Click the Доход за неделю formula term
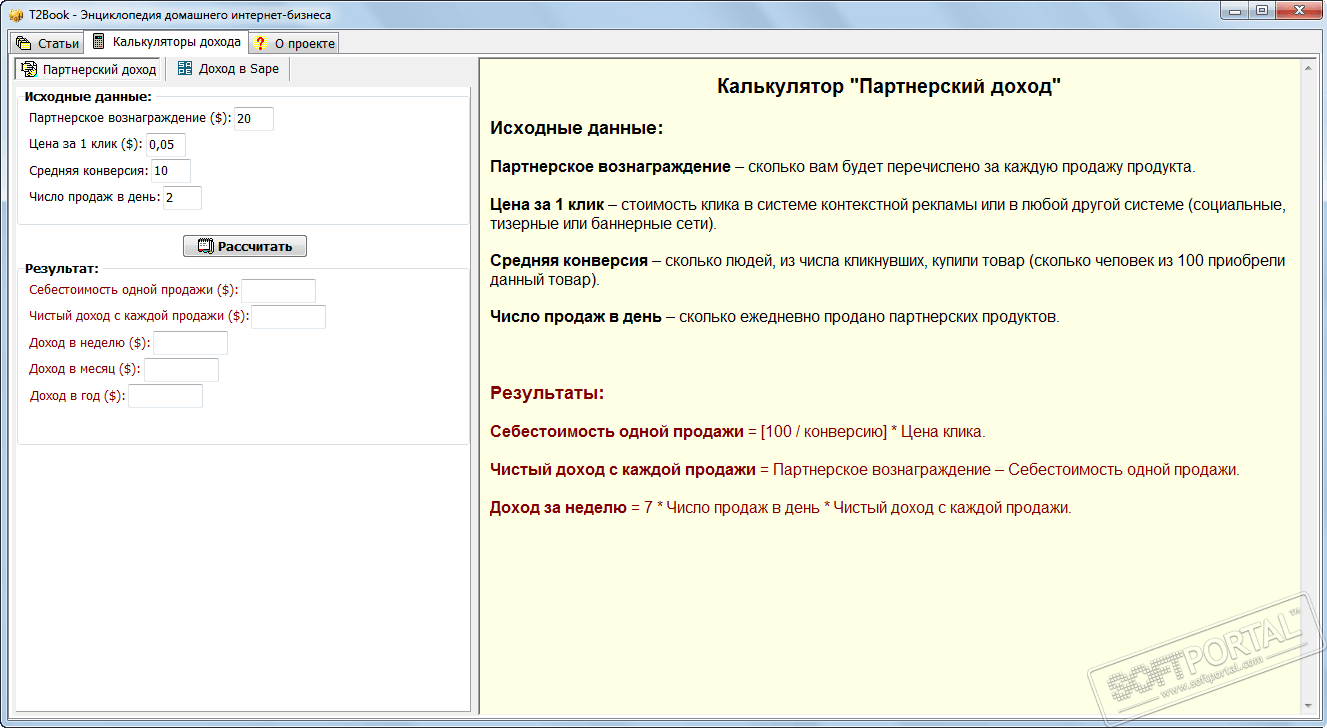 (x=558, y=507)
